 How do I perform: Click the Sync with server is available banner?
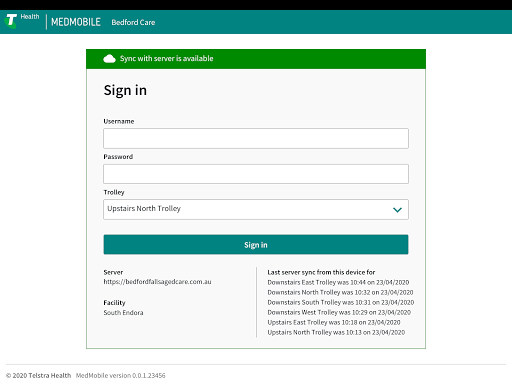(256, 59)
